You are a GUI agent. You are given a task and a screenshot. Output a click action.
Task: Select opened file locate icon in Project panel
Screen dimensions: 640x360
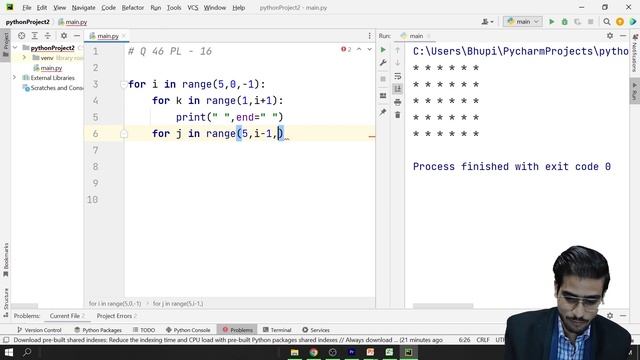pyautogui.click(x=22, y=36)
